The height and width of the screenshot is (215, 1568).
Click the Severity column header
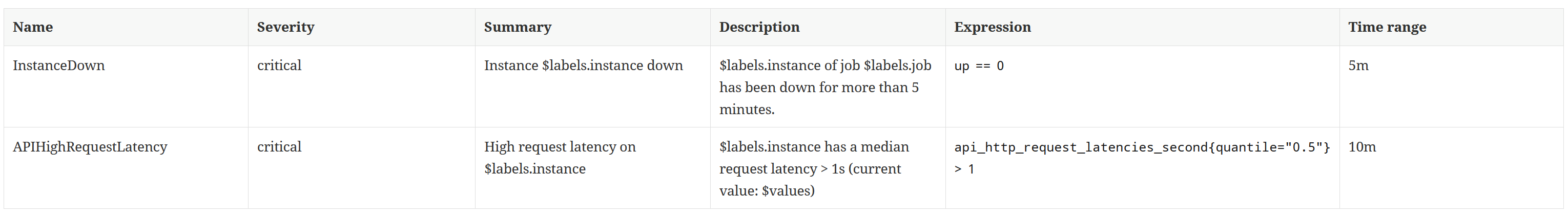pyautogui.click(x=285, y=27)
